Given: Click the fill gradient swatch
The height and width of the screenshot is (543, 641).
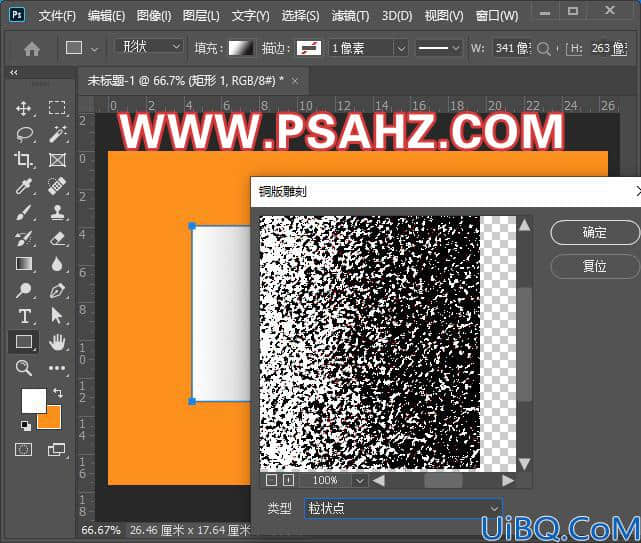Looking at the screenshot, I should pos(242,48).
